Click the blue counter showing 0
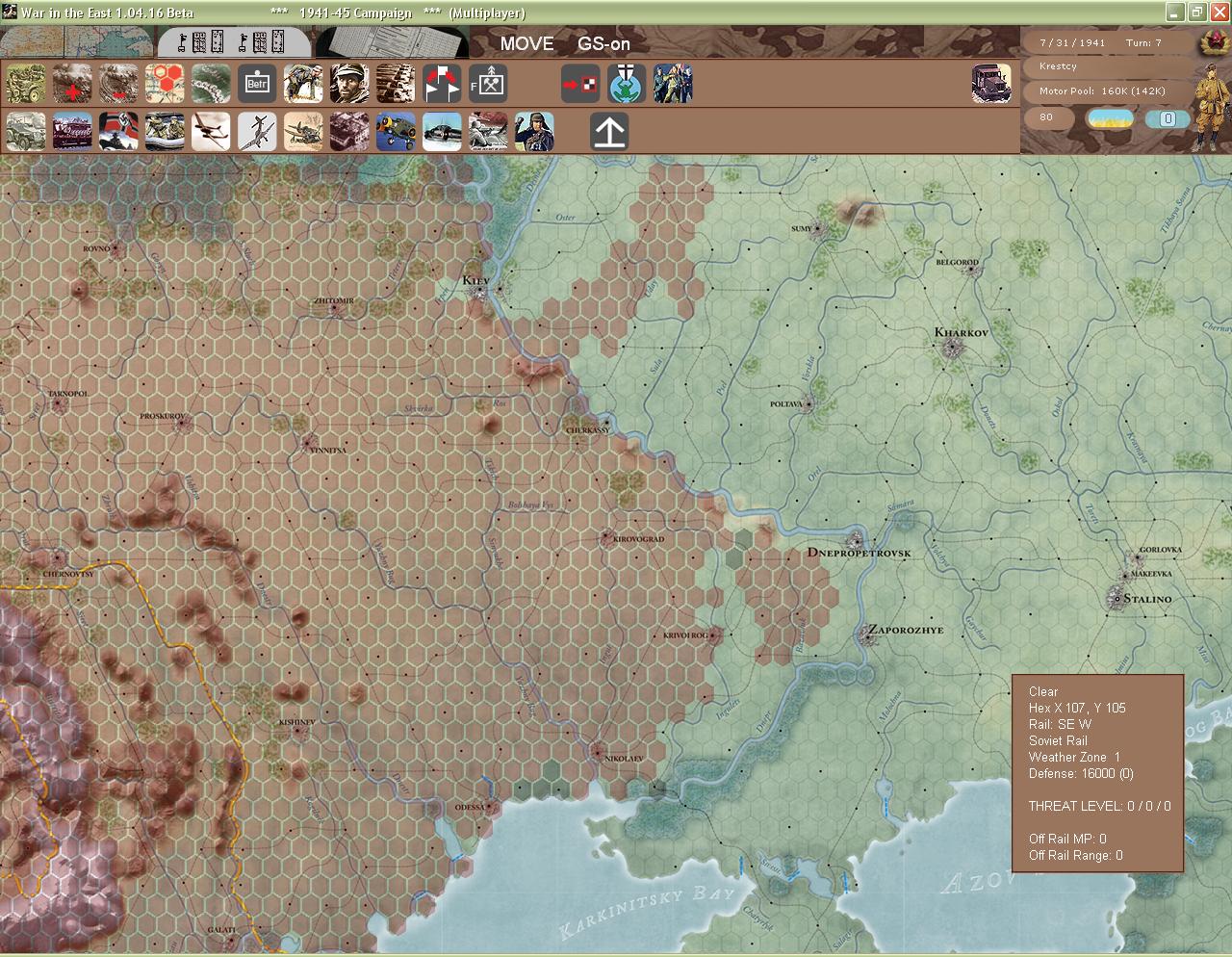1232x957 pixels. (x=1168, y=119)
